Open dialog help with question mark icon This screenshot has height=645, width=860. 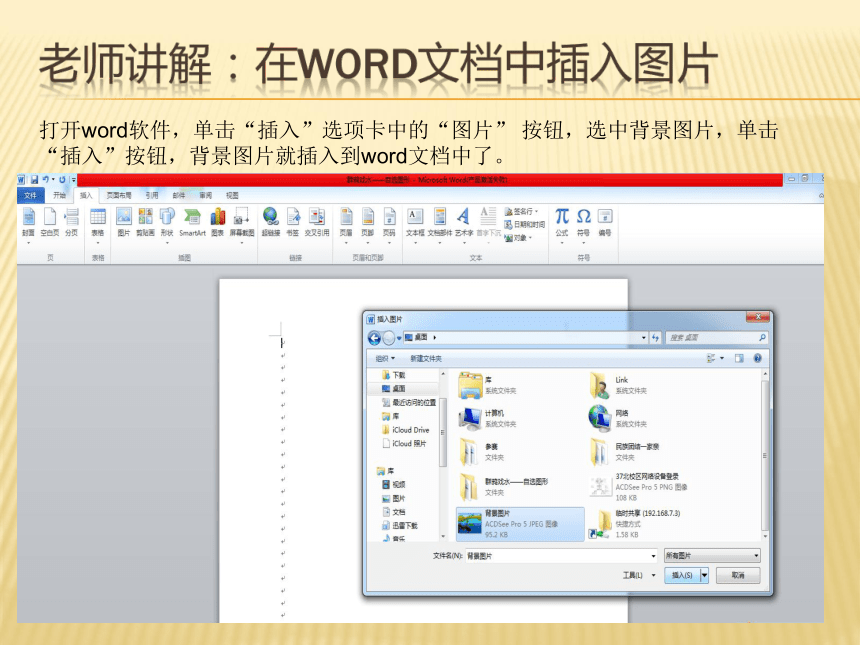757,358
